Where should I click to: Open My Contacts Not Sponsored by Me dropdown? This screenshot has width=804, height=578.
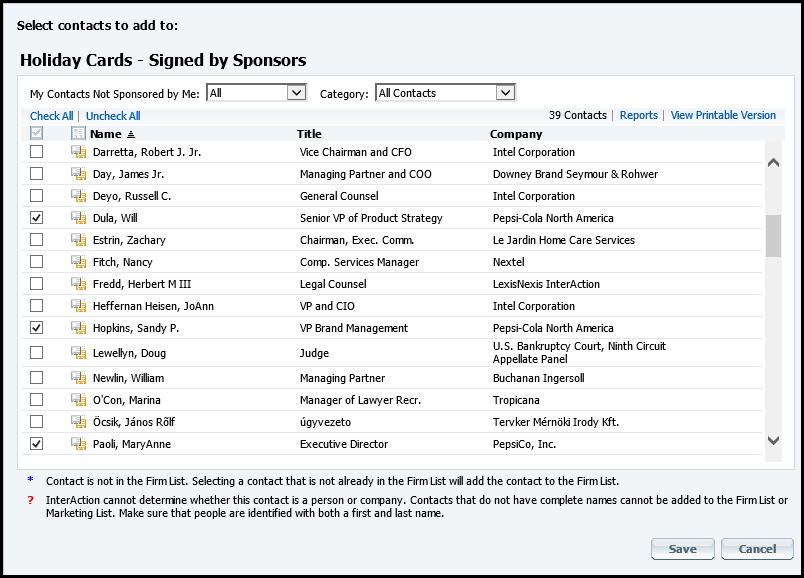[x=256, y=93]
